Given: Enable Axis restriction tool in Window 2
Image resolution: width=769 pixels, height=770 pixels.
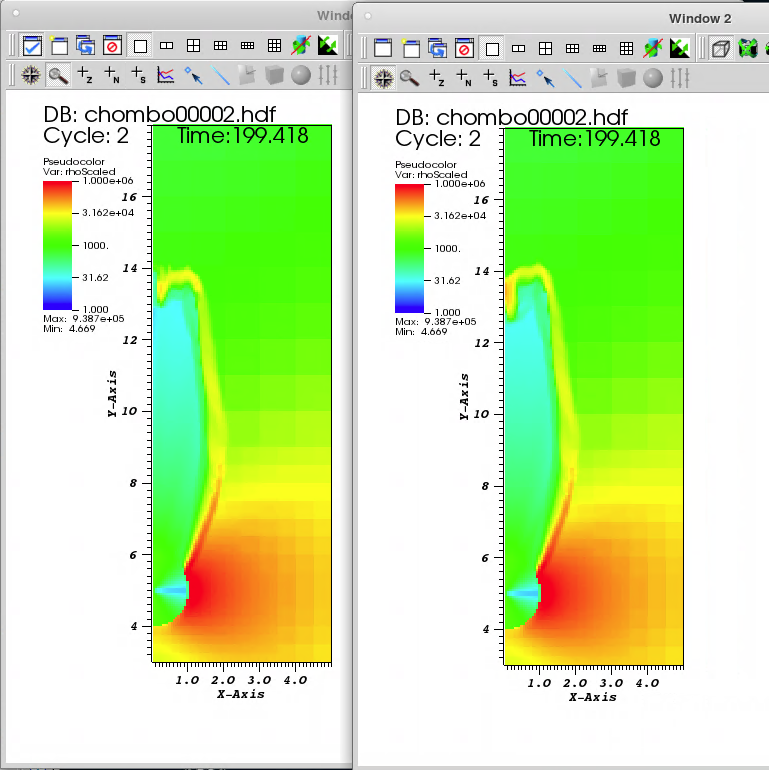Looking at the screenshot, I should pos(680,78).
